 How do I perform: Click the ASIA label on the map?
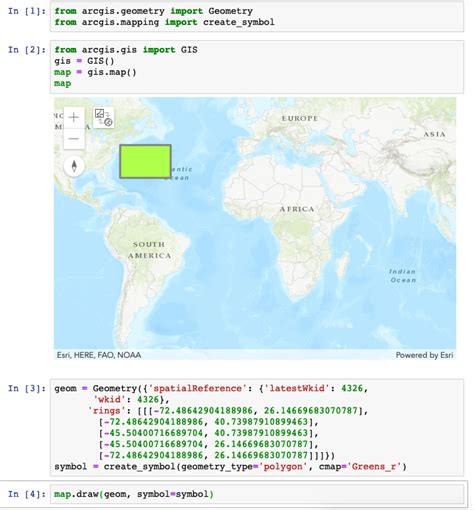tap(434, 134)
